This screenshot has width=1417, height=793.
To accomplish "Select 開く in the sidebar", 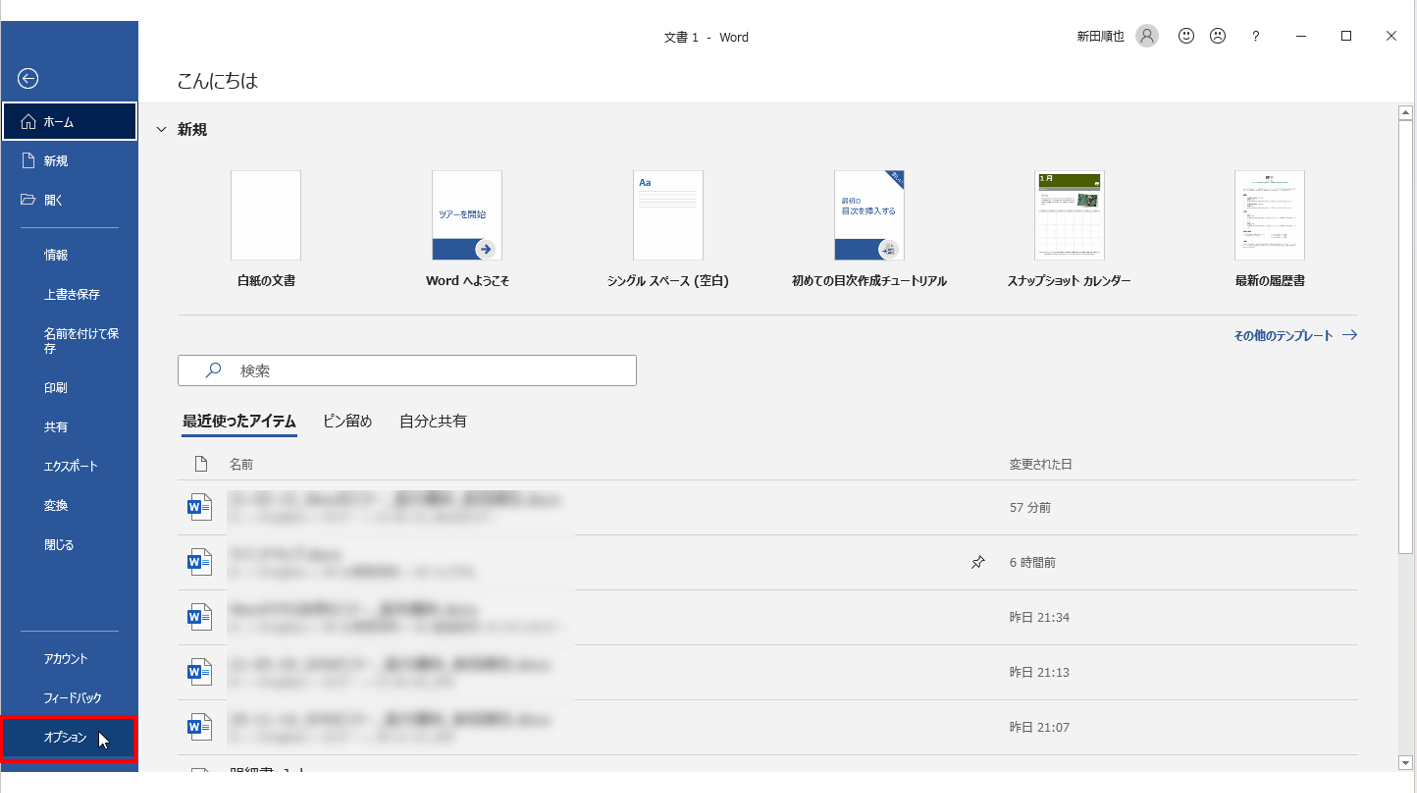I will [x=54, y=200].
